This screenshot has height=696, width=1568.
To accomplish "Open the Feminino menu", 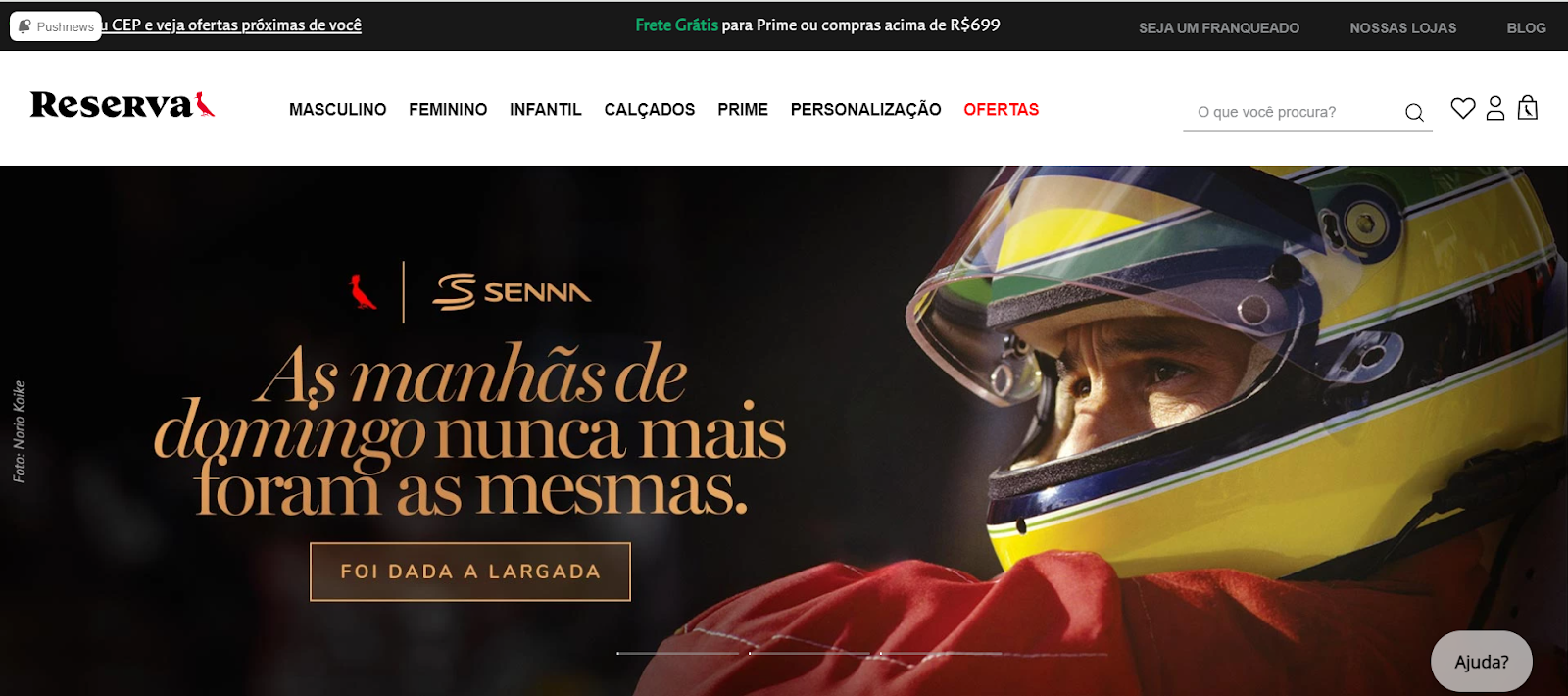I will (x=448, y=110).
